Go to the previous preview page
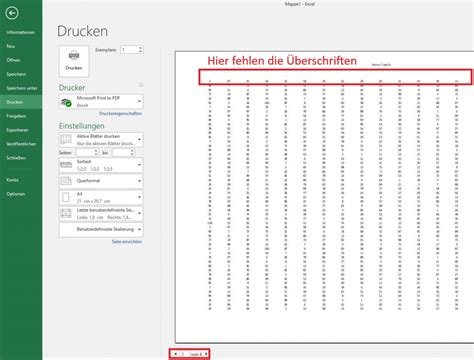Viewport: 474px width, 360px height. 176,354
